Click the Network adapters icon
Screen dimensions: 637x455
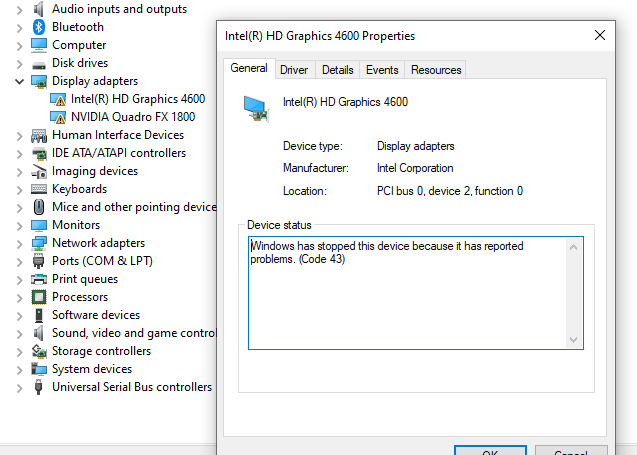39,243
